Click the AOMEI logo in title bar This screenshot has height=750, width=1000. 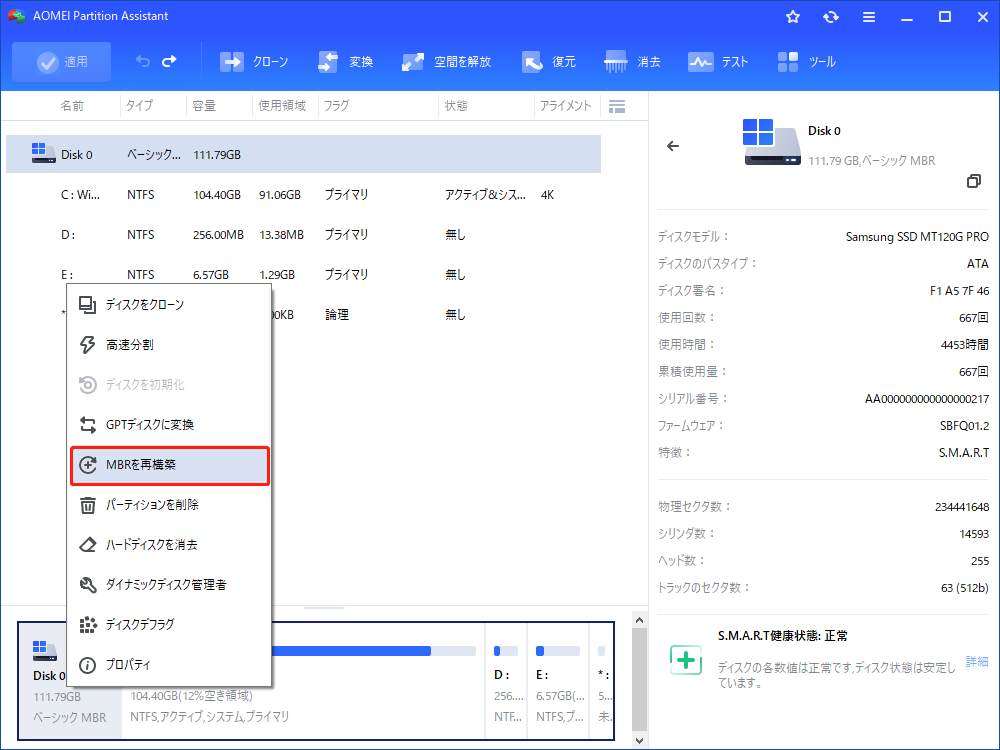click(x=17, y=16)
